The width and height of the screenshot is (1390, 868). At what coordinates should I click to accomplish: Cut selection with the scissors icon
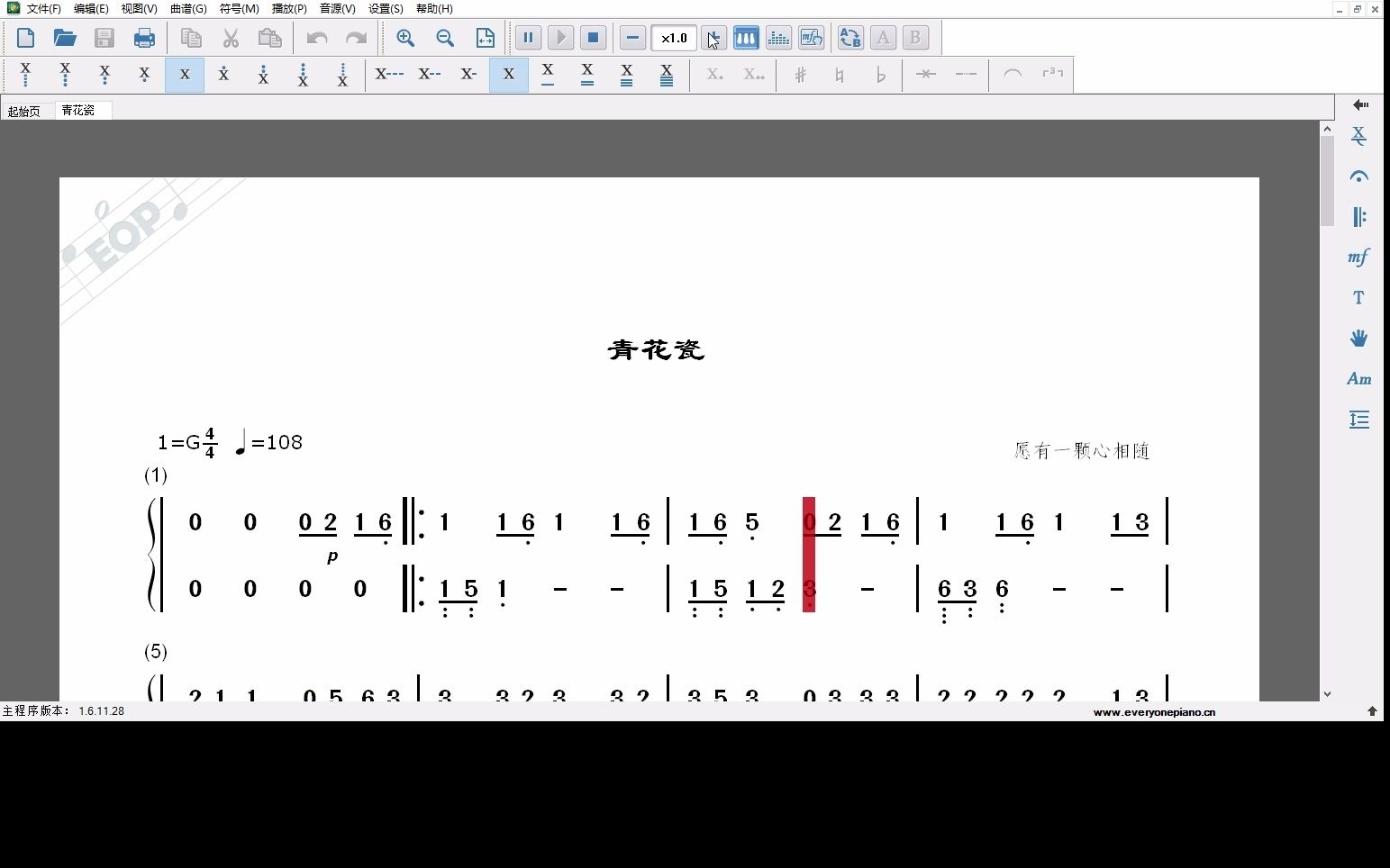[231, 38]
